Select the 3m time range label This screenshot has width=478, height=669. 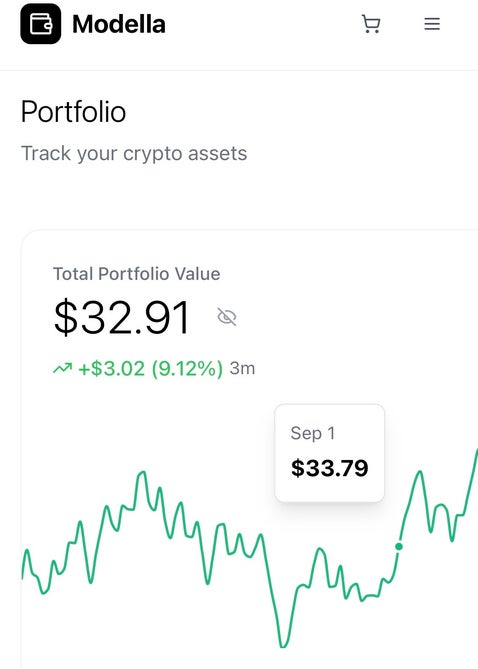tap(242, 368)
